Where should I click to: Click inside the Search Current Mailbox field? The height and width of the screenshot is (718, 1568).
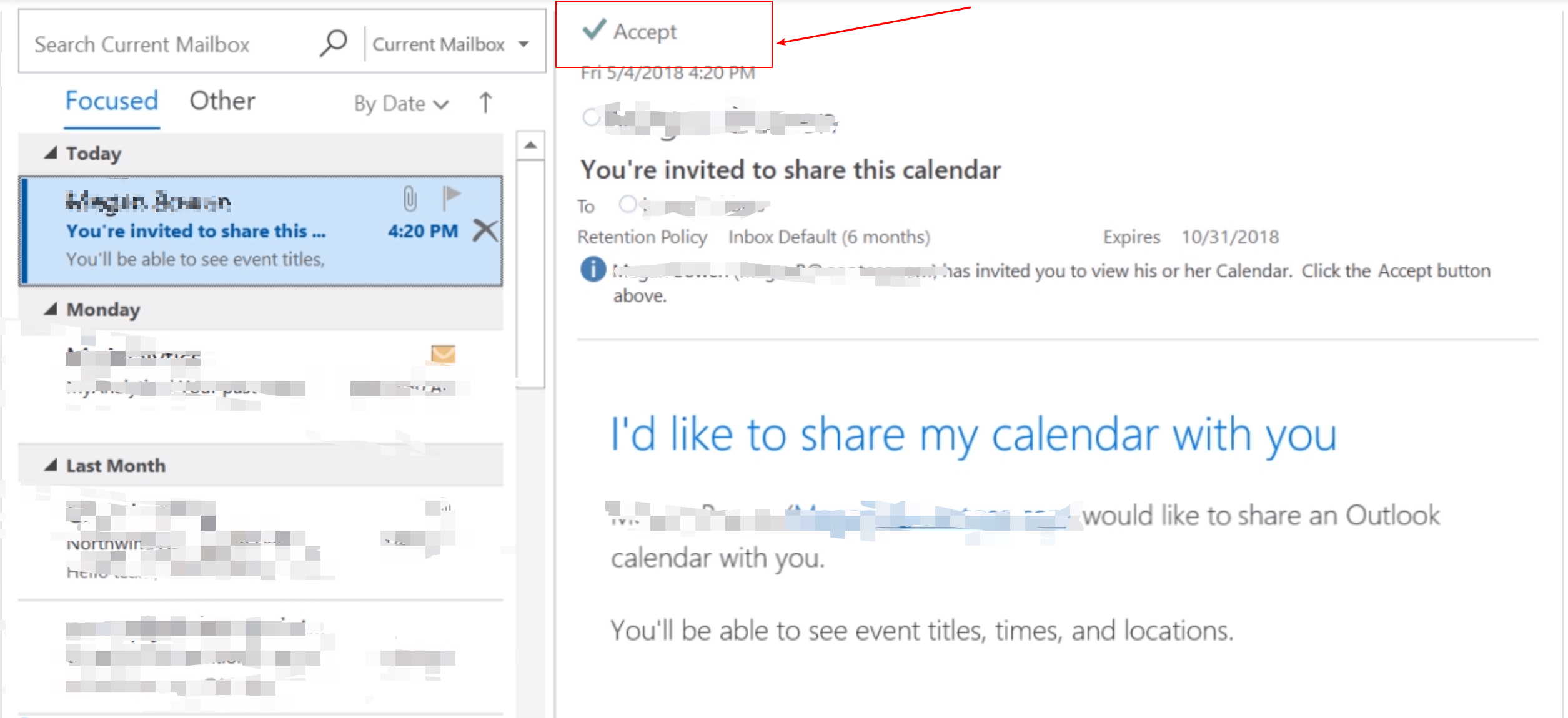156,43
